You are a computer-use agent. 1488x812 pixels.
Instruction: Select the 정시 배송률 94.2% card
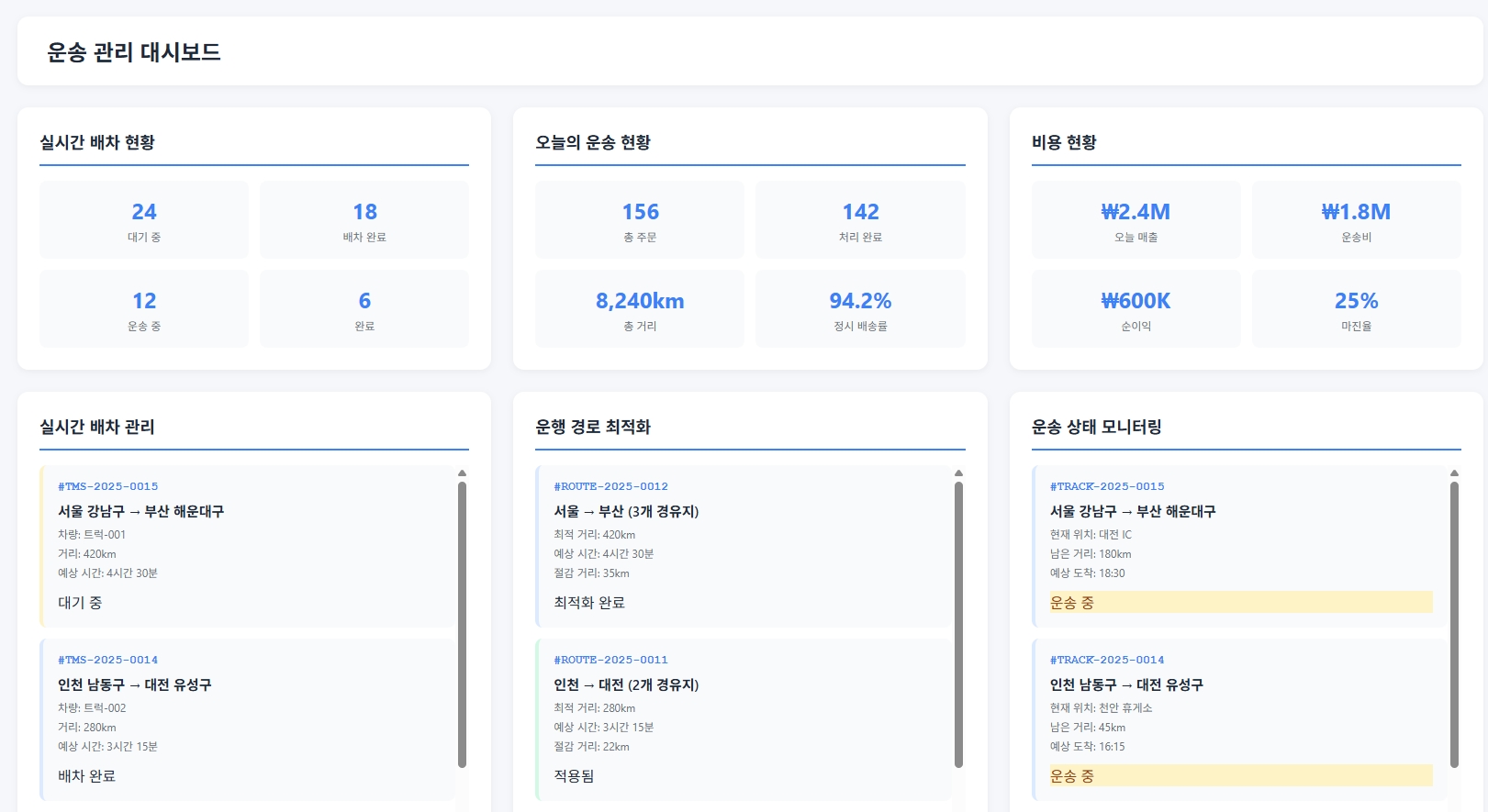coord(860,309)
